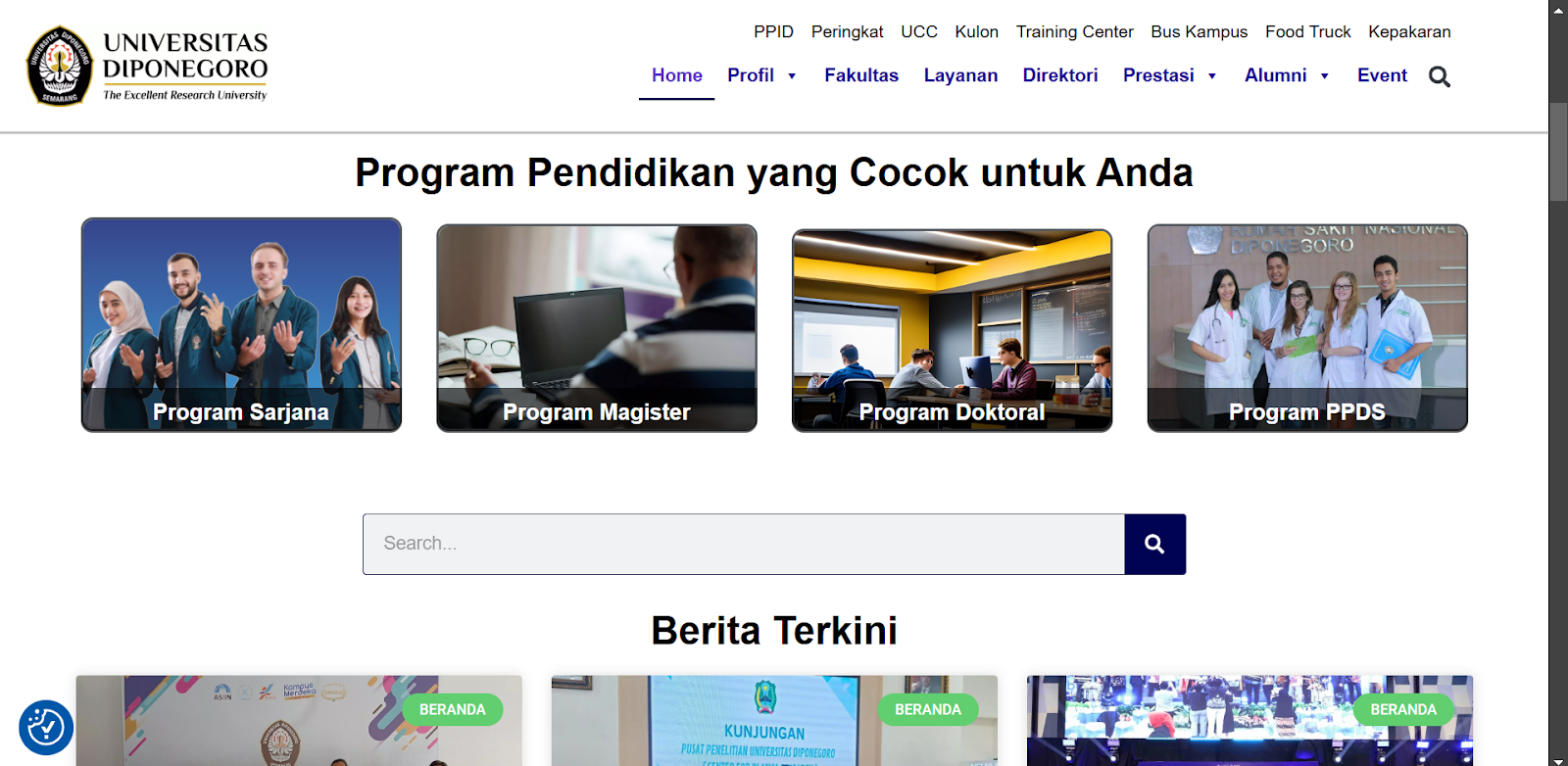Open the accessibility widget icon

point(46,728)
